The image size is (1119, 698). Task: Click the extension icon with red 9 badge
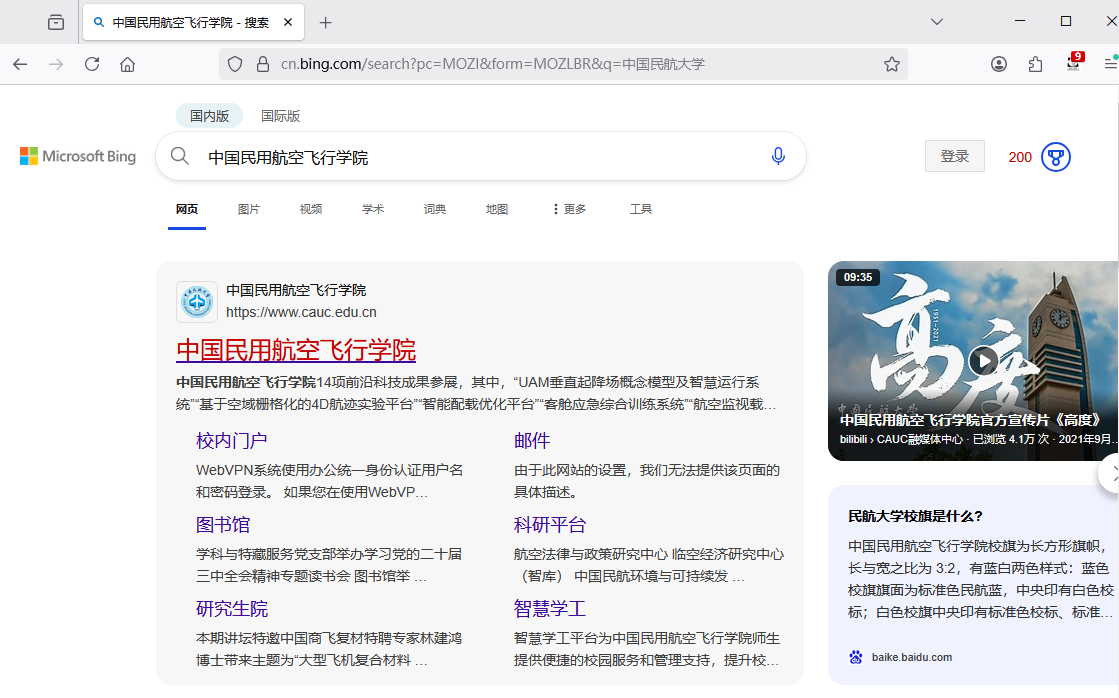click(x=1074, y=62)
